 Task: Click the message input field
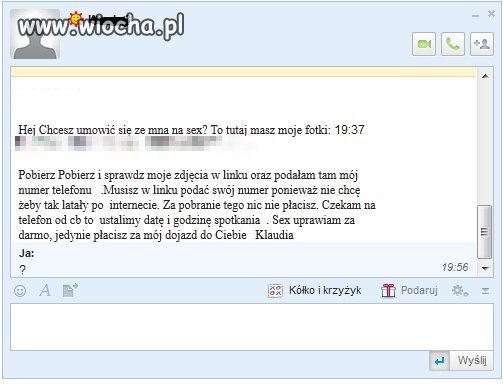[x=252, y=327]
